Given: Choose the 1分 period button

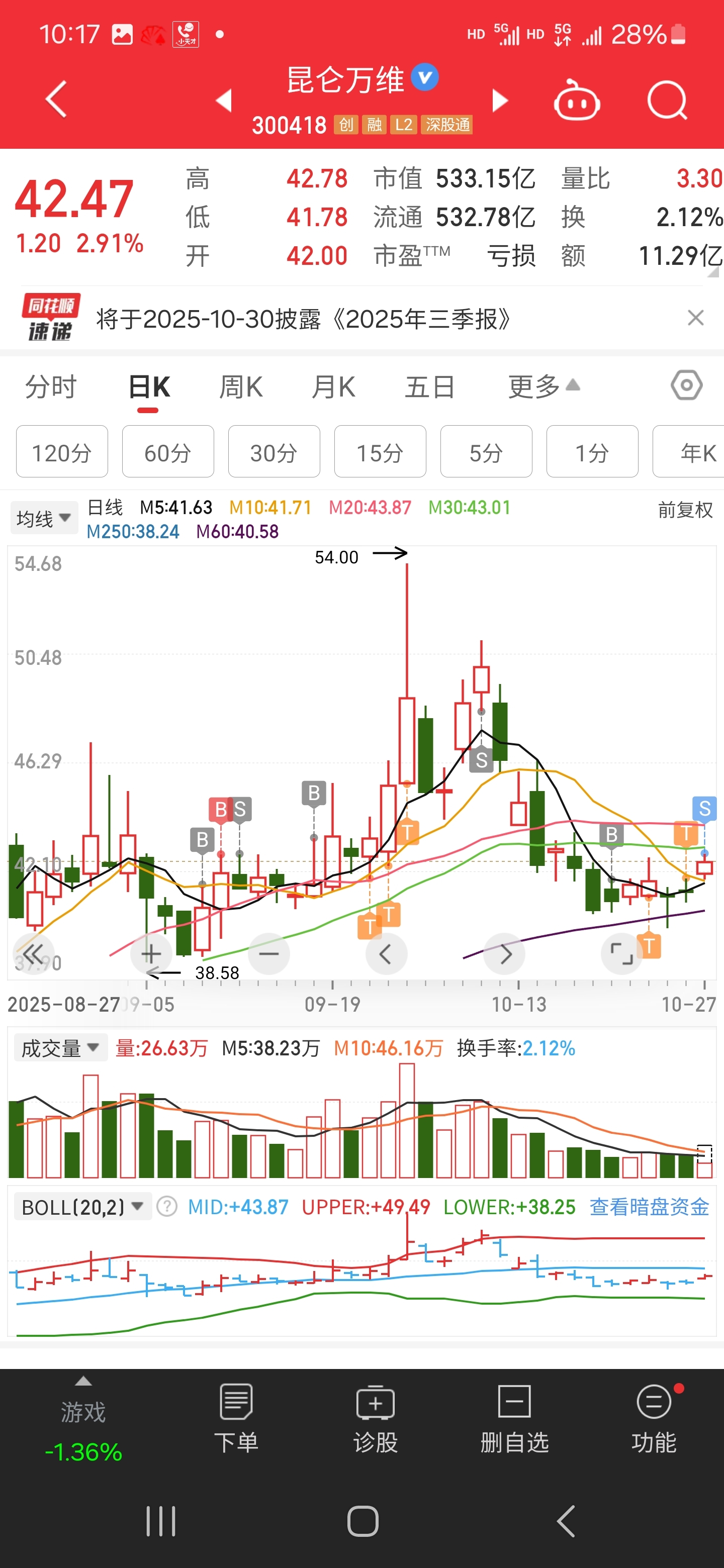Looking at the screenshot, I should point(592,452).
